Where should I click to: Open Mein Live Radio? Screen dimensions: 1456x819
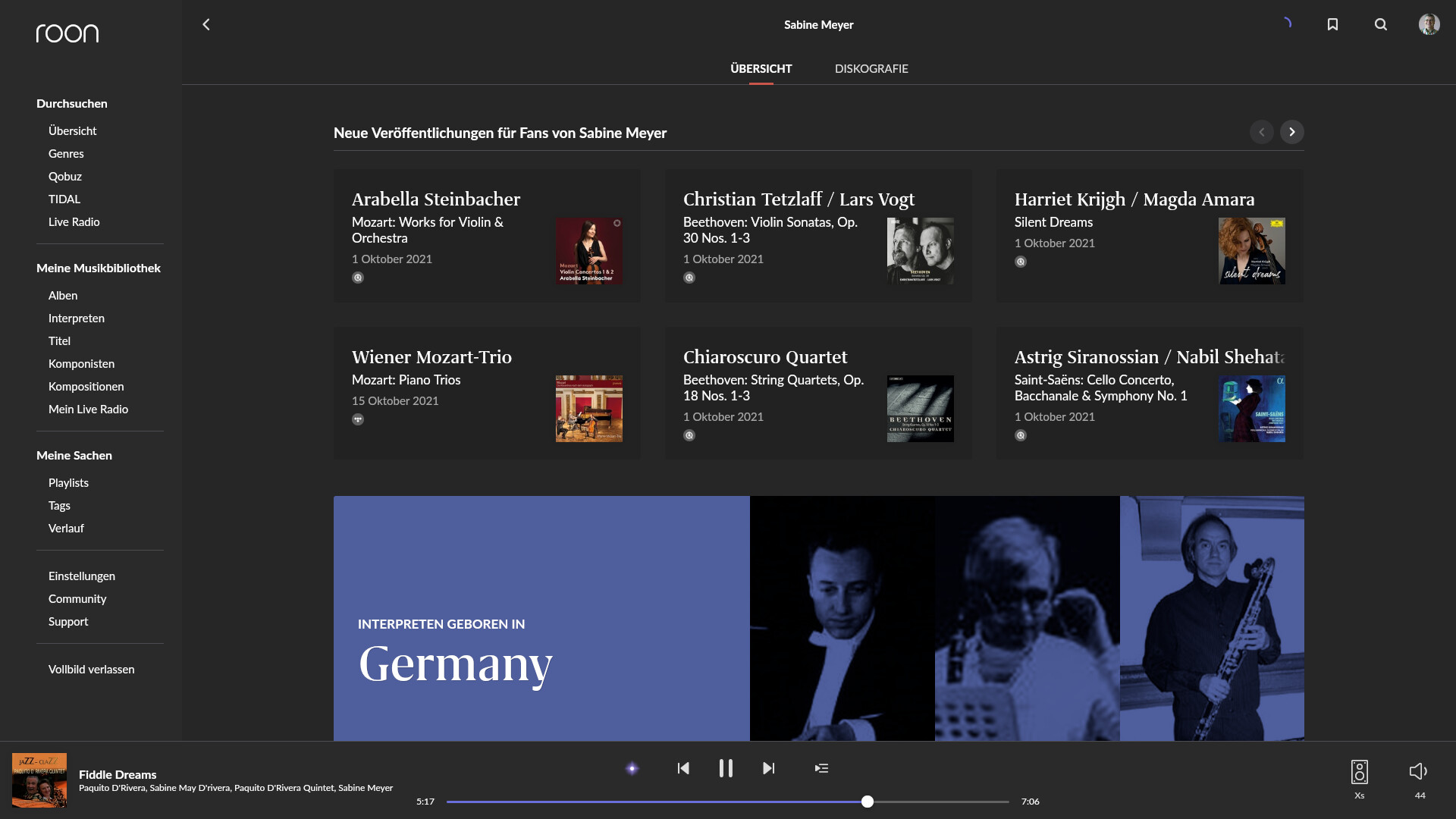click(x=89, y=409)
